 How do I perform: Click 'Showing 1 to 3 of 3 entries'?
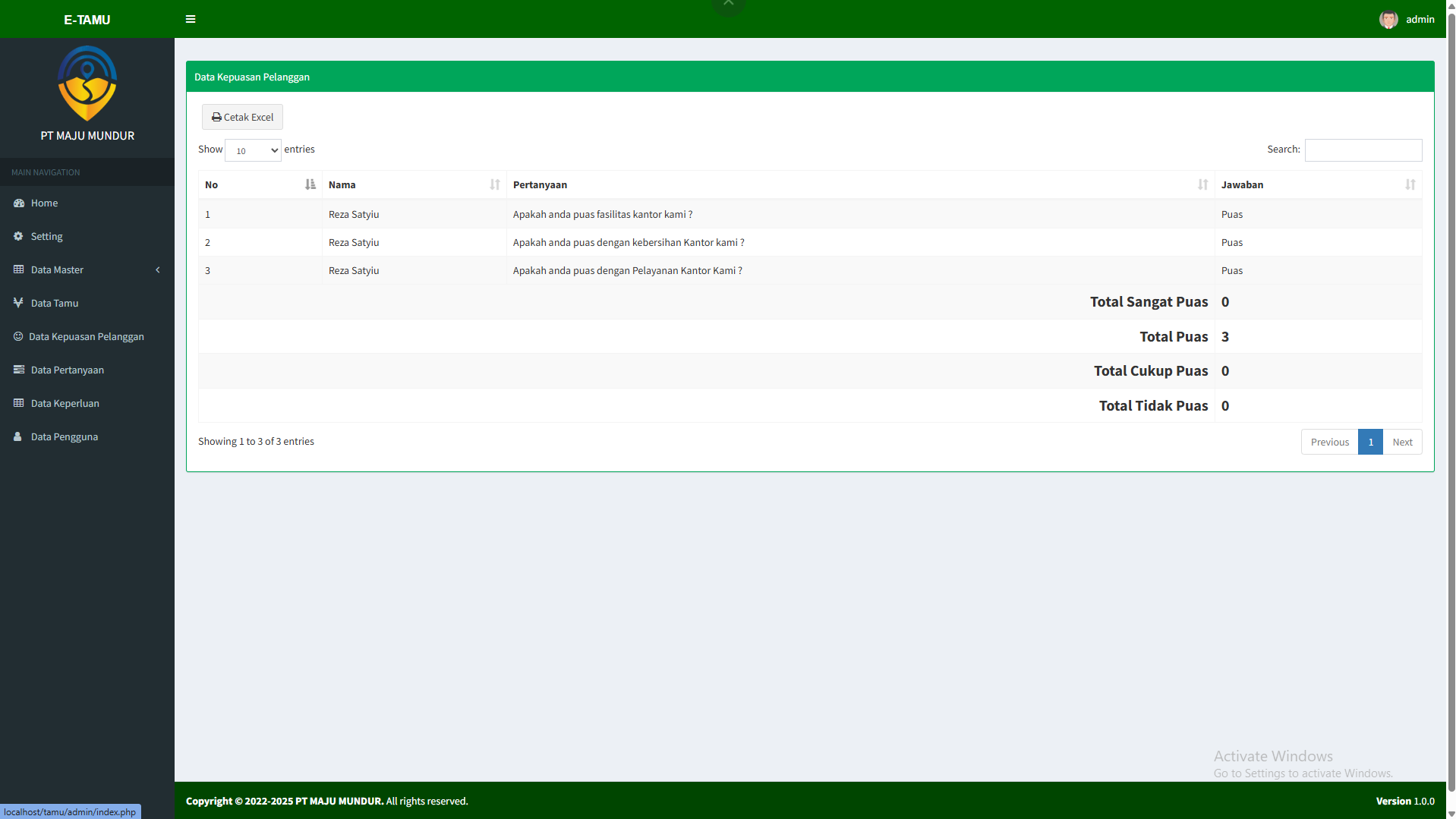coord(256,441)
